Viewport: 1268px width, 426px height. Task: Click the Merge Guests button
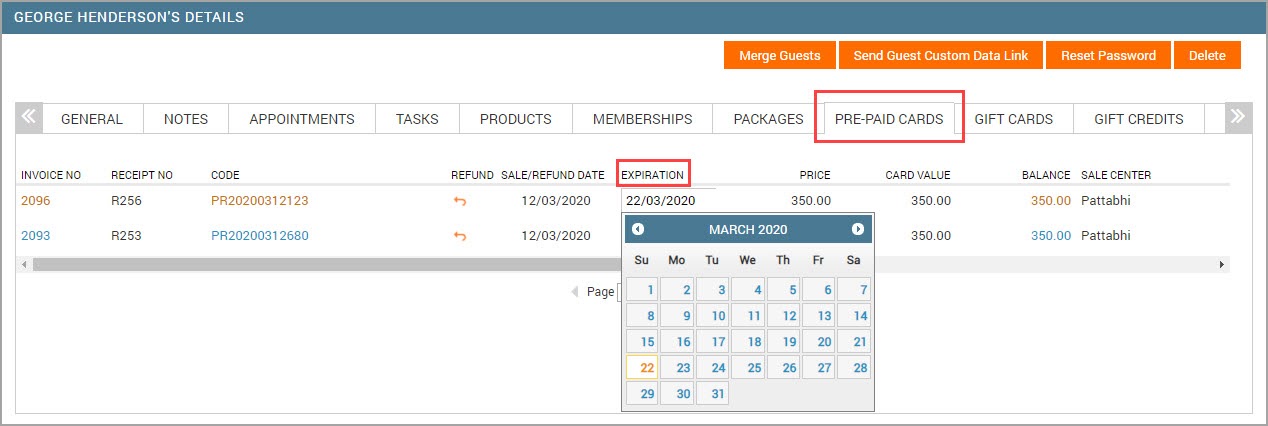click(x=779, y=55)
